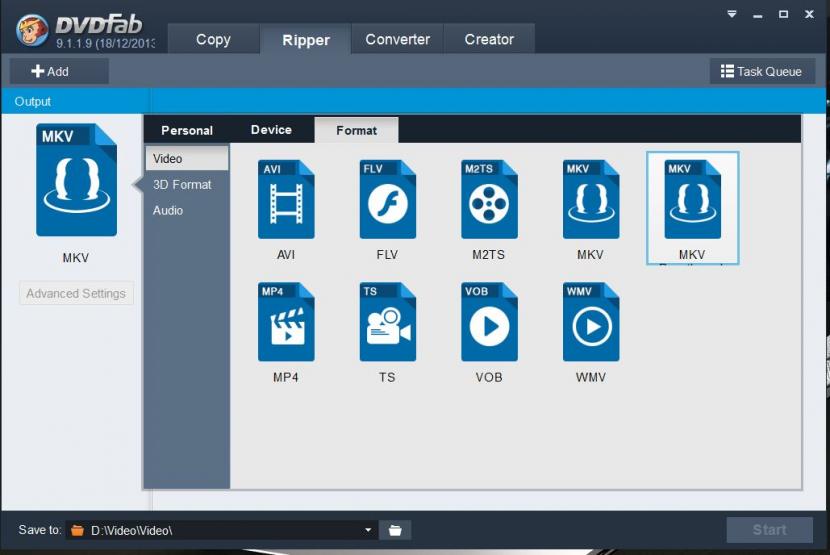Choose the WMV format icon
The height and width of the screenshot is (555, 830).
(x=591, y=321)
